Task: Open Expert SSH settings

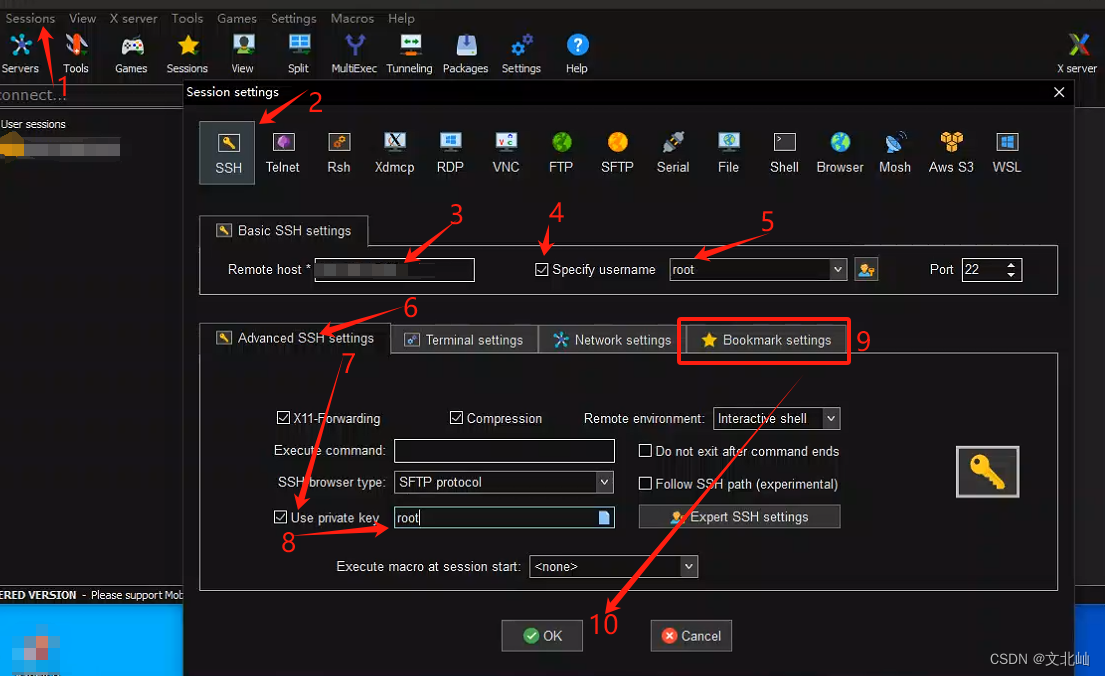Action: pyautogui.click(x=739, y=517)
